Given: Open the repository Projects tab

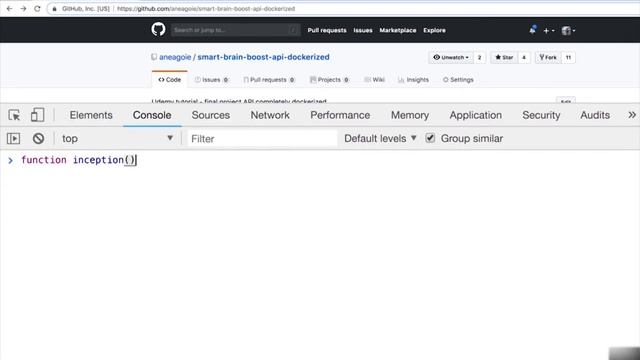Looking at the screenshot, I should pyautogui.click(x=329, y=80).
